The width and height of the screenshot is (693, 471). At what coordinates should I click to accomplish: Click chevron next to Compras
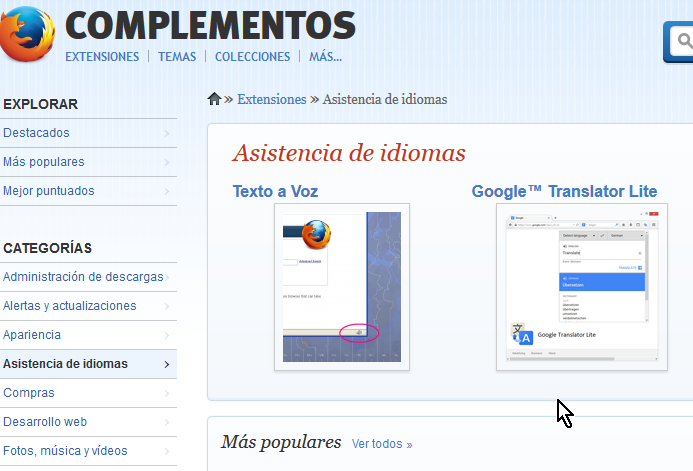(167, 393)
